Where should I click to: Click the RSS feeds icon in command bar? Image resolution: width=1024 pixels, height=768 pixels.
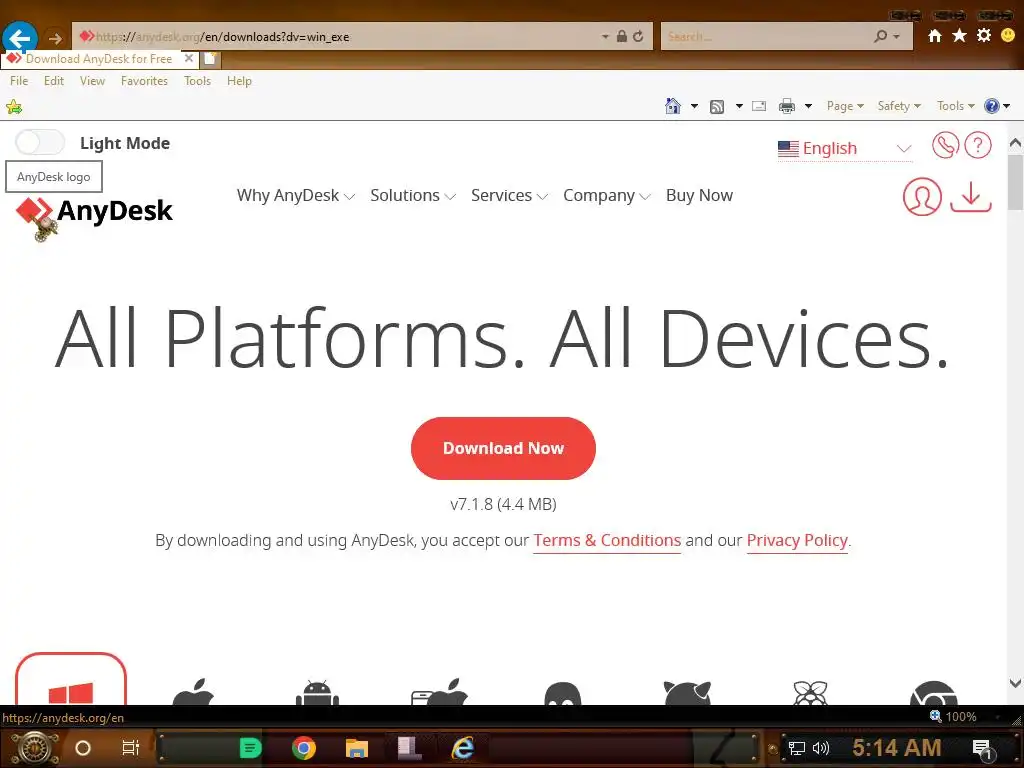click(x=717, y=106)
